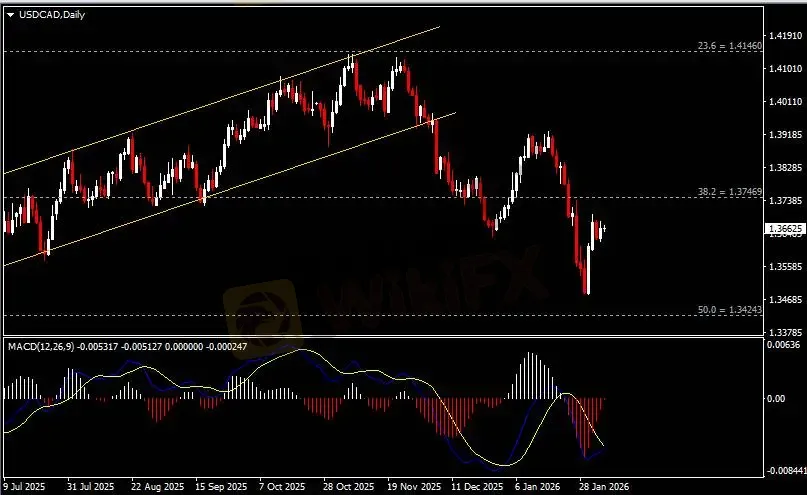Click the 9 Jul 2025 date label
Image resolution: width=807 pixels, height=495 pixels.
[x=25, y=486]
